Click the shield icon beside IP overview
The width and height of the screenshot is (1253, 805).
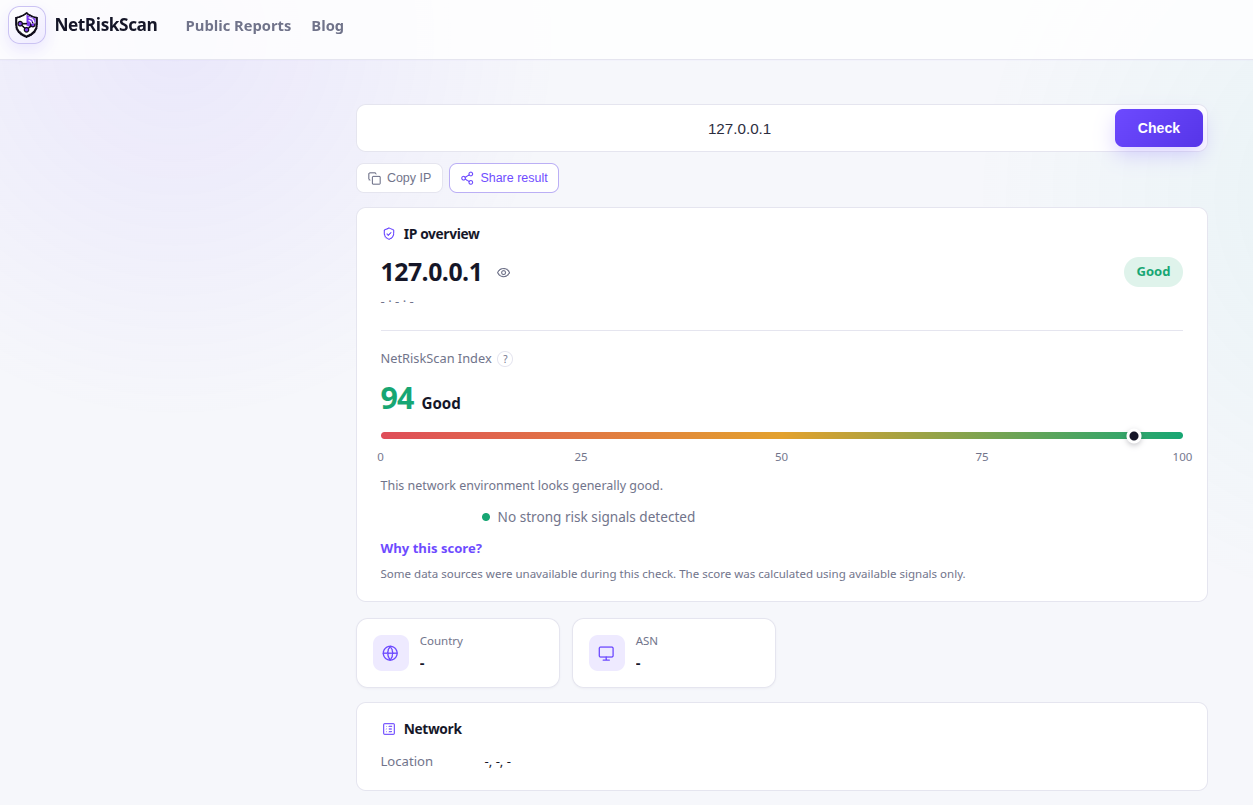pos(389,234)
